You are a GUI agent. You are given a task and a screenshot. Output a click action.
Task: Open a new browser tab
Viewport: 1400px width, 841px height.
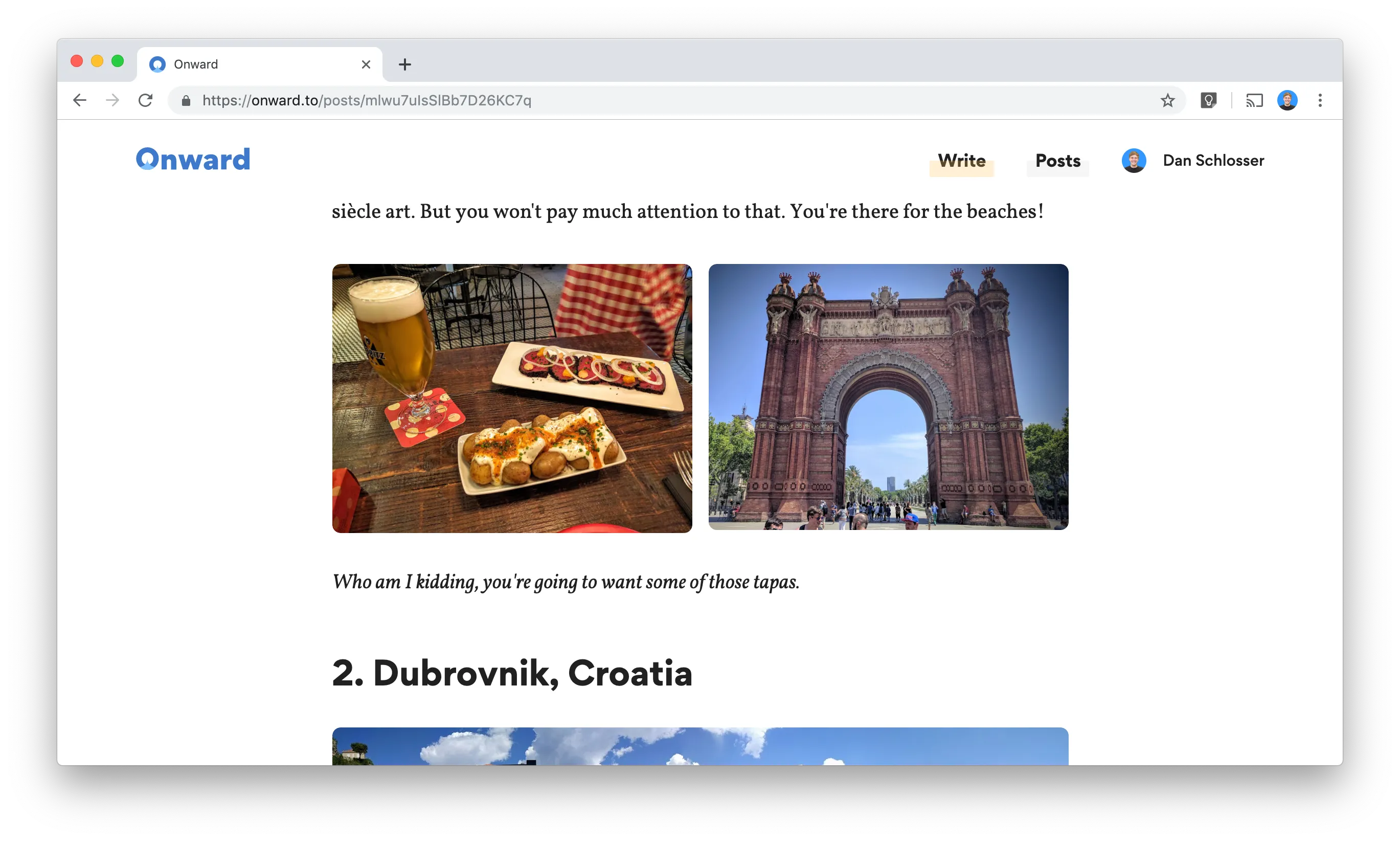[404, 64]
